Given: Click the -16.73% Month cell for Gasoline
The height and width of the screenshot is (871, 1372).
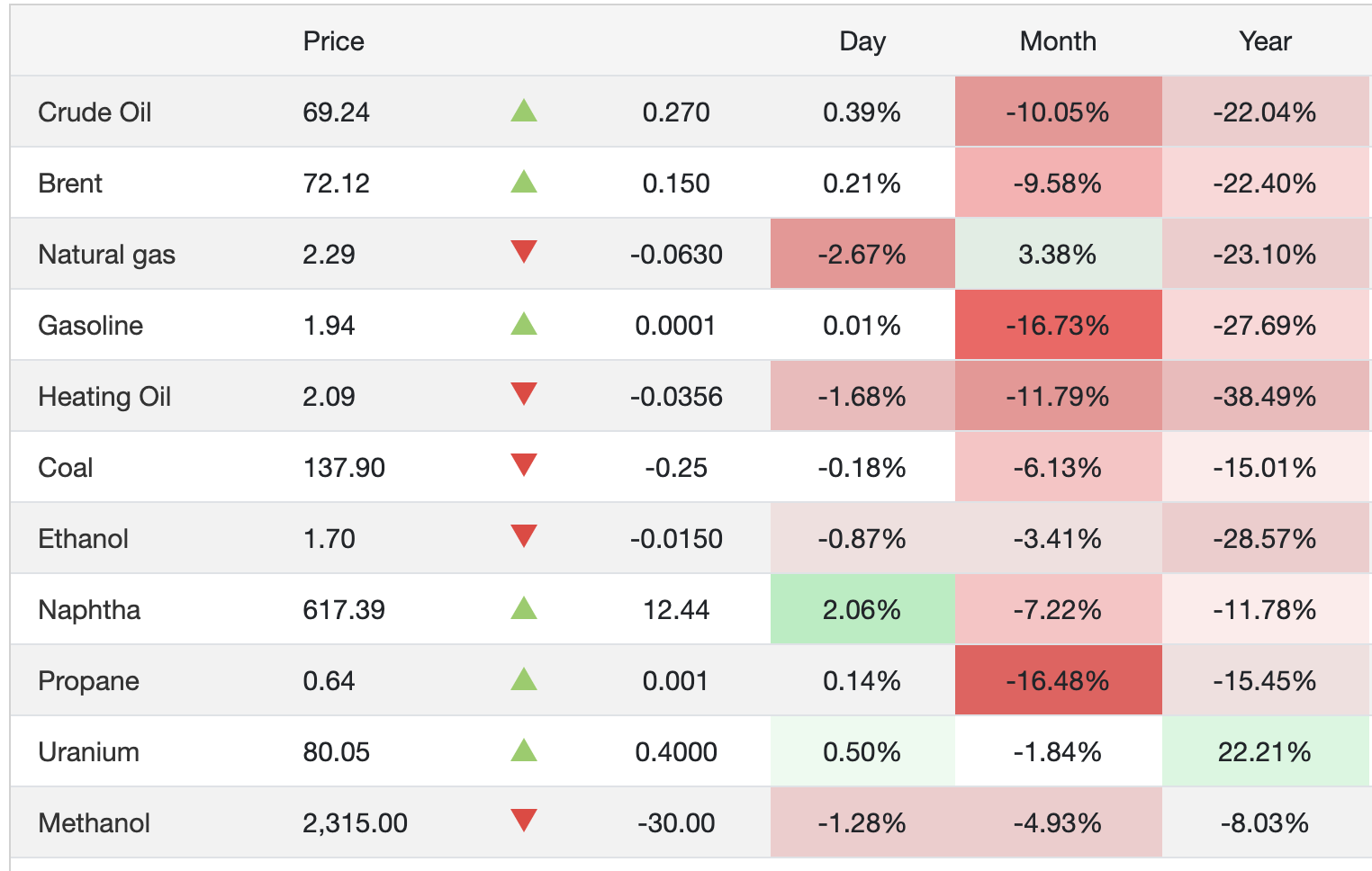Looking at the screenshot, I should (1058, 325).
